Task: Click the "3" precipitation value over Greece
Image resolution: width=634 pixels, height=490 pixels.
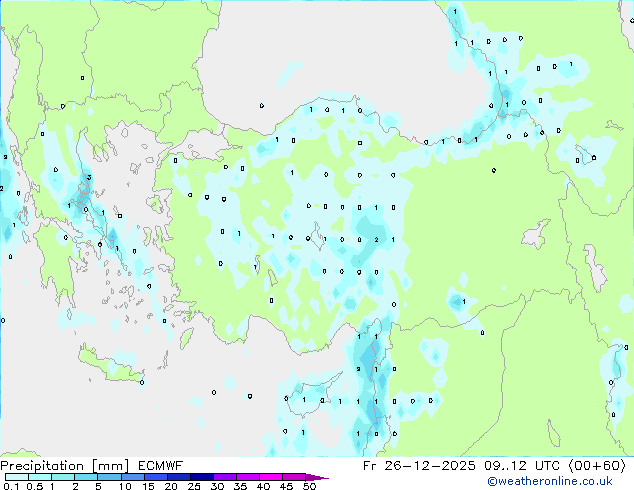Action: (x=89, y=177)
